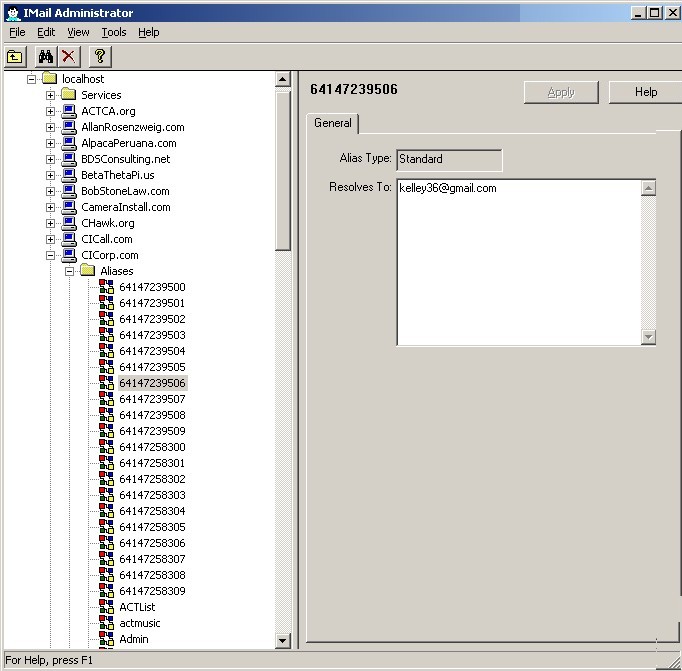Click the alias icon beside actmusic
682x671 pixels.
pos(107,623)
